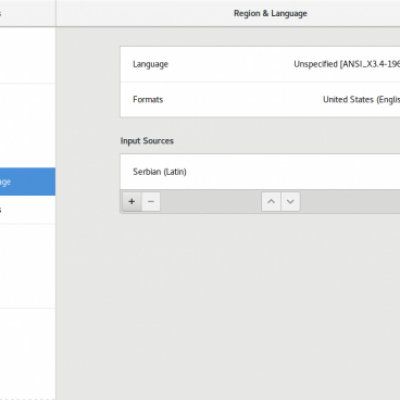Image resolution: width=400 pixels, height=400 pixels.
Task: Click the Language label text
Action: point(150,64)
